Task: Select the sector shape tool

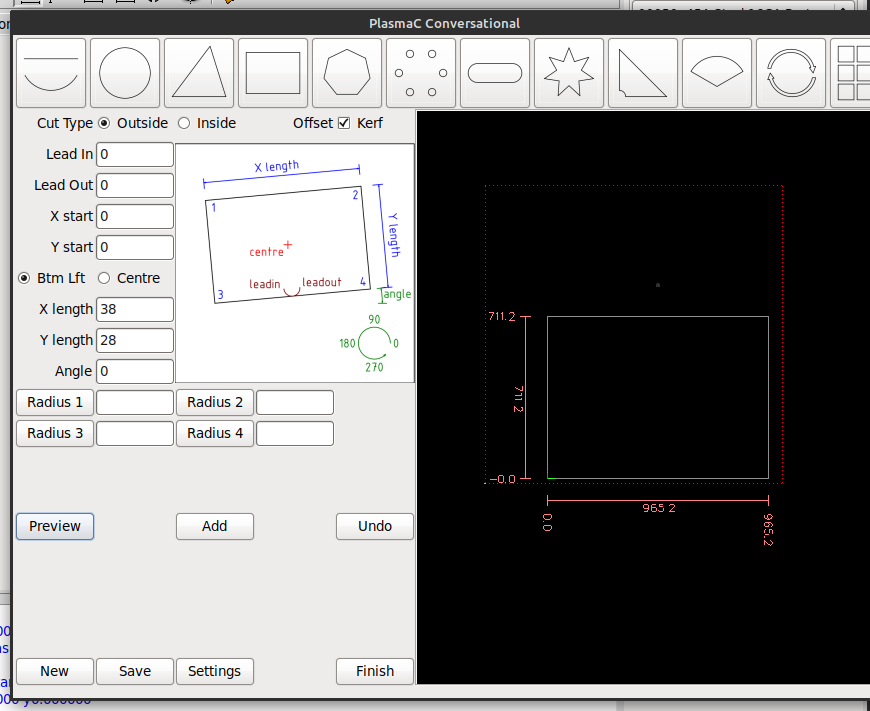Action: pyautogui.click(x=717, y=73)
